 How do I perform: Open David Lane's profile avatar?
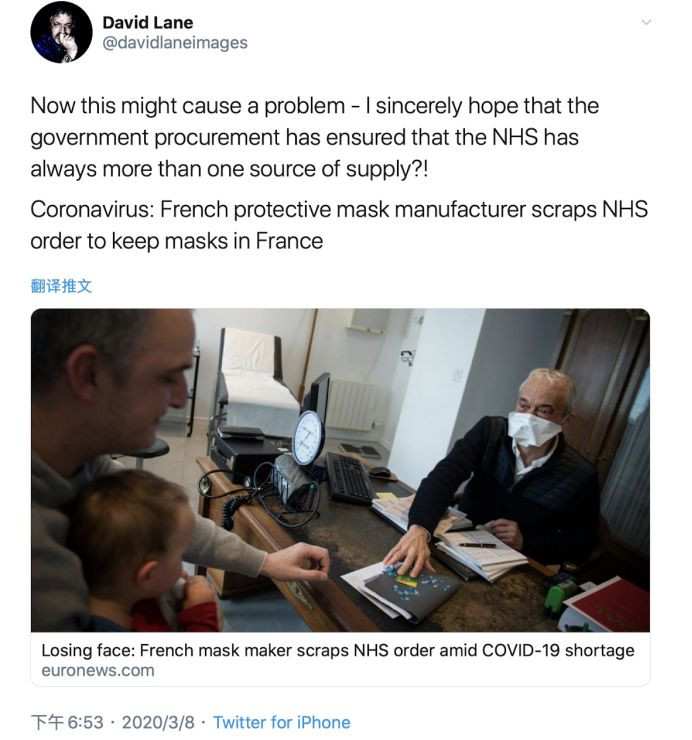[x=62, y=32]
